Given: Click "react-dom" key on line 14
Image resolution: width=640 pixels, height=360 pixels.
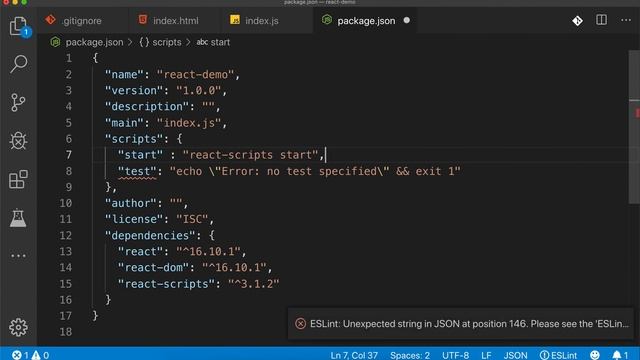Looking at the screenshot, I should (153, 267).
